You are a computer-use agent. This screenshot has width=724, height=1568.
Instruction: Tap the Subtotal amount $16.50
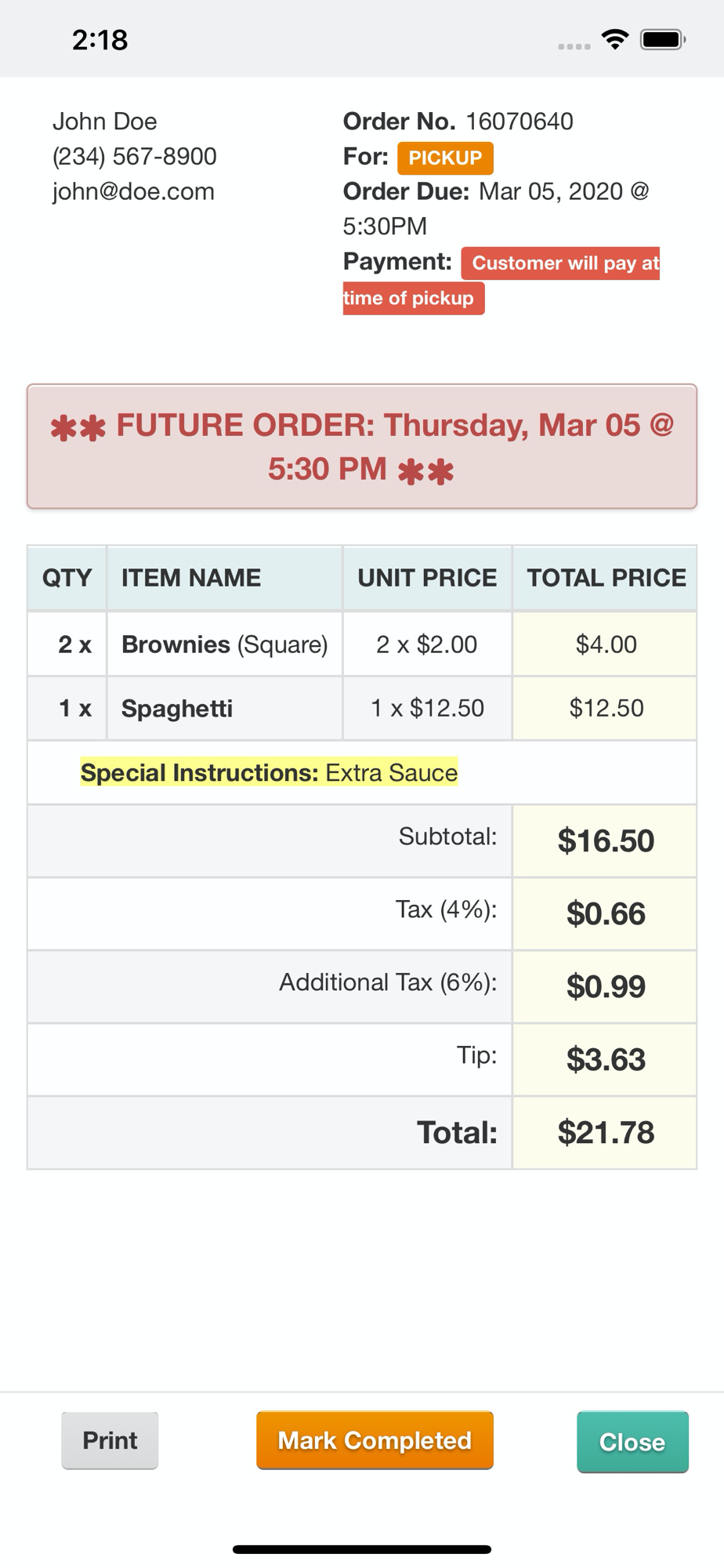pos(606,840)
